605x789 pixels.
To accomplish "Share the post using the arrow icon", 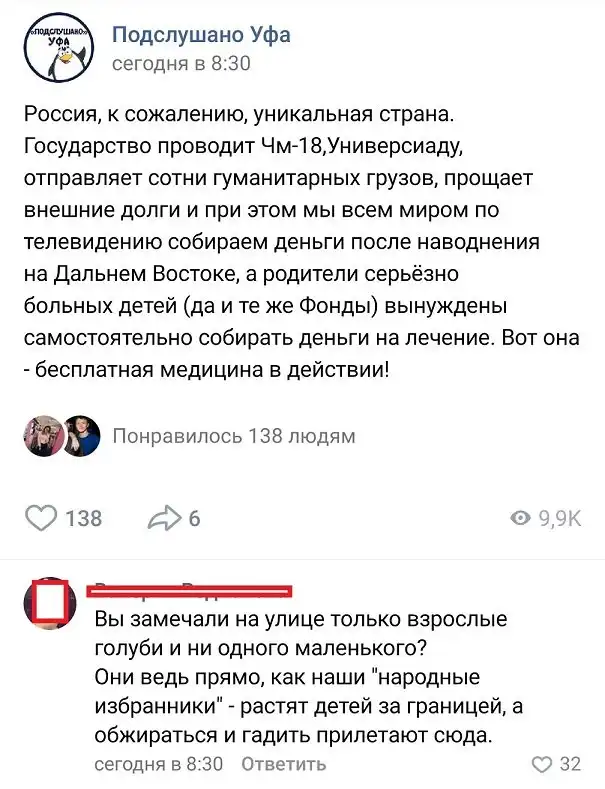I will pos(161,518).
